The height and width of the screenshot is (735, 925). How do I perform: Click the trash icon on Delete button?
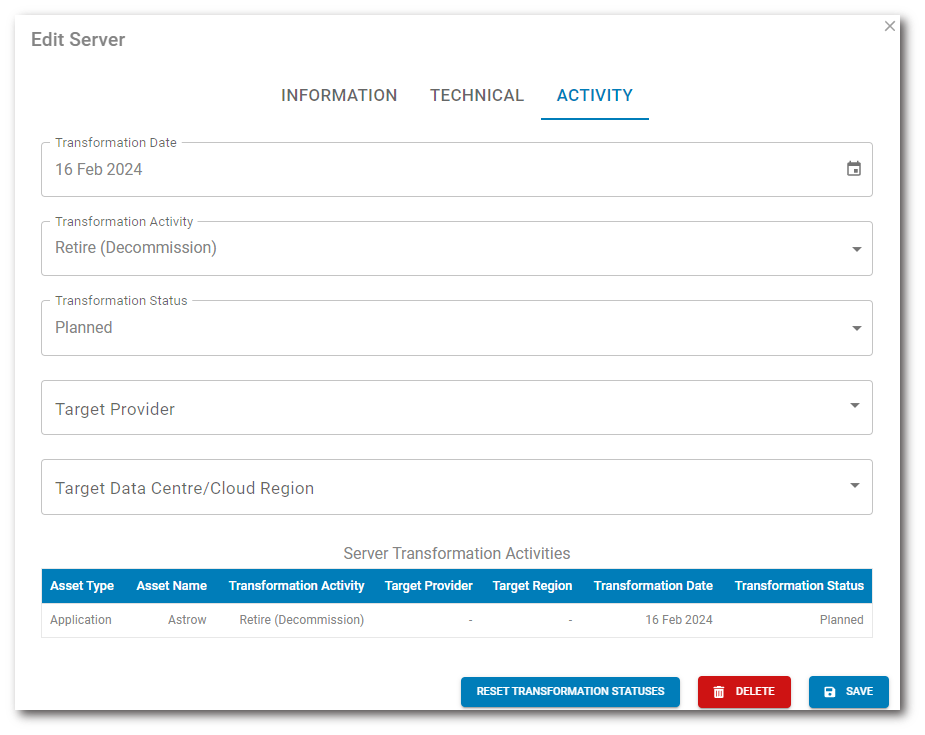pyautogui.click(x=719, y=692)
